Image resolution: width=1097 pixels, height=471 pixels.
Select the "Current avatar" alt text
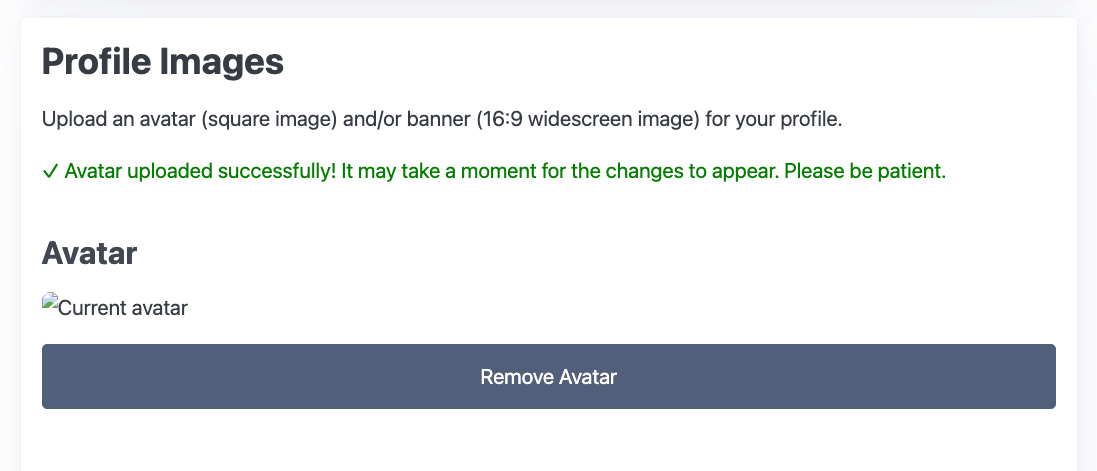[x=123, y=308]
